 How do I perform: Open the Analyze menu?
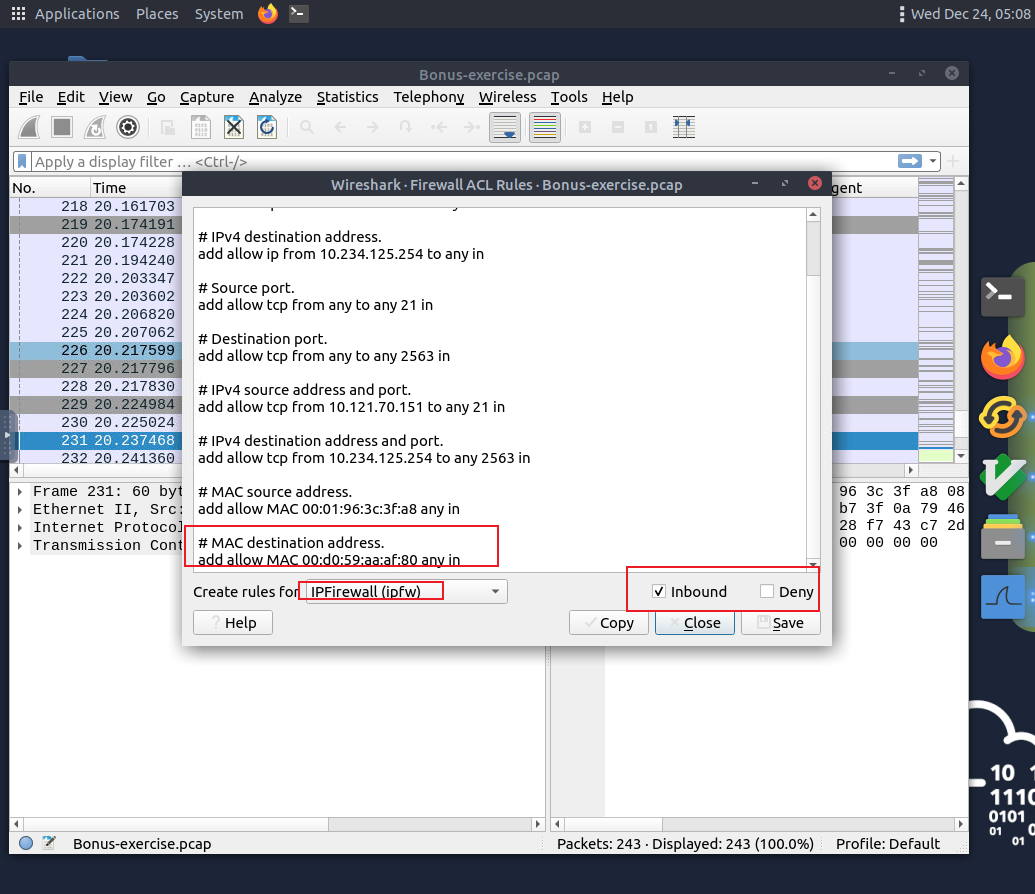275,97
